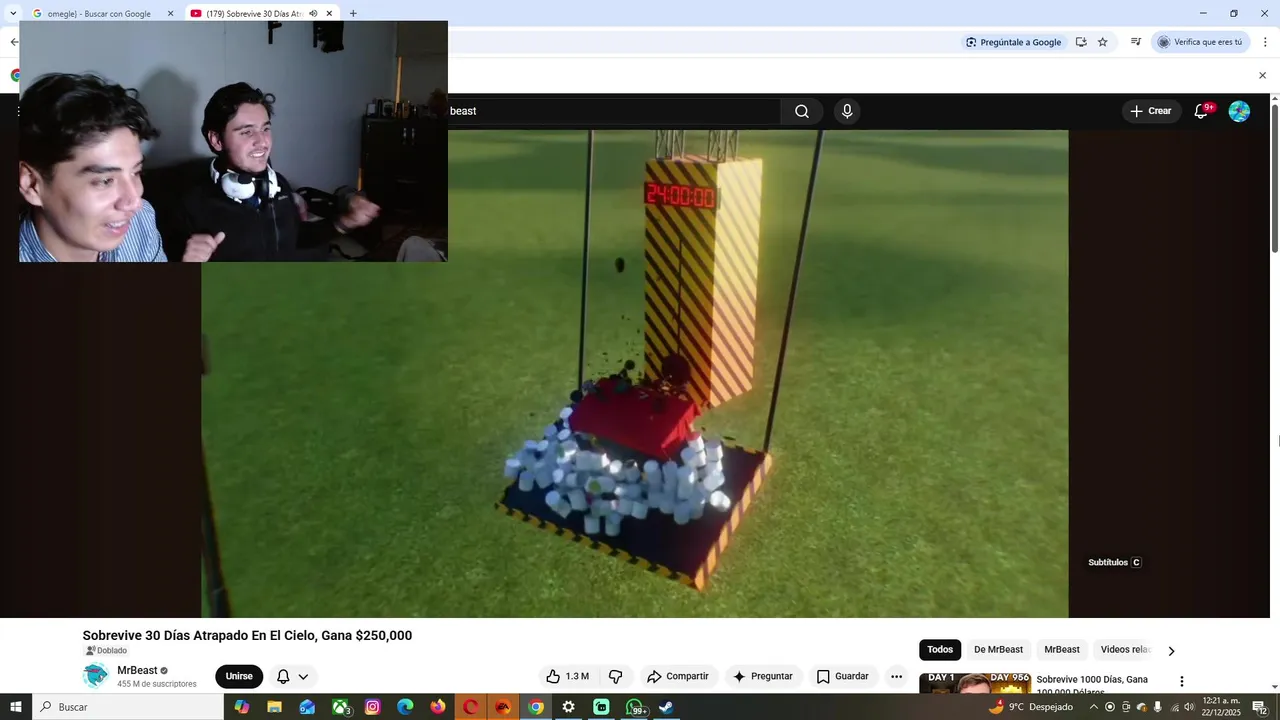Image resolution: width=1280 pixels, height=720 pixels.
Task: Select the Videos relacionados filter chip
Action: point(1125,649)
